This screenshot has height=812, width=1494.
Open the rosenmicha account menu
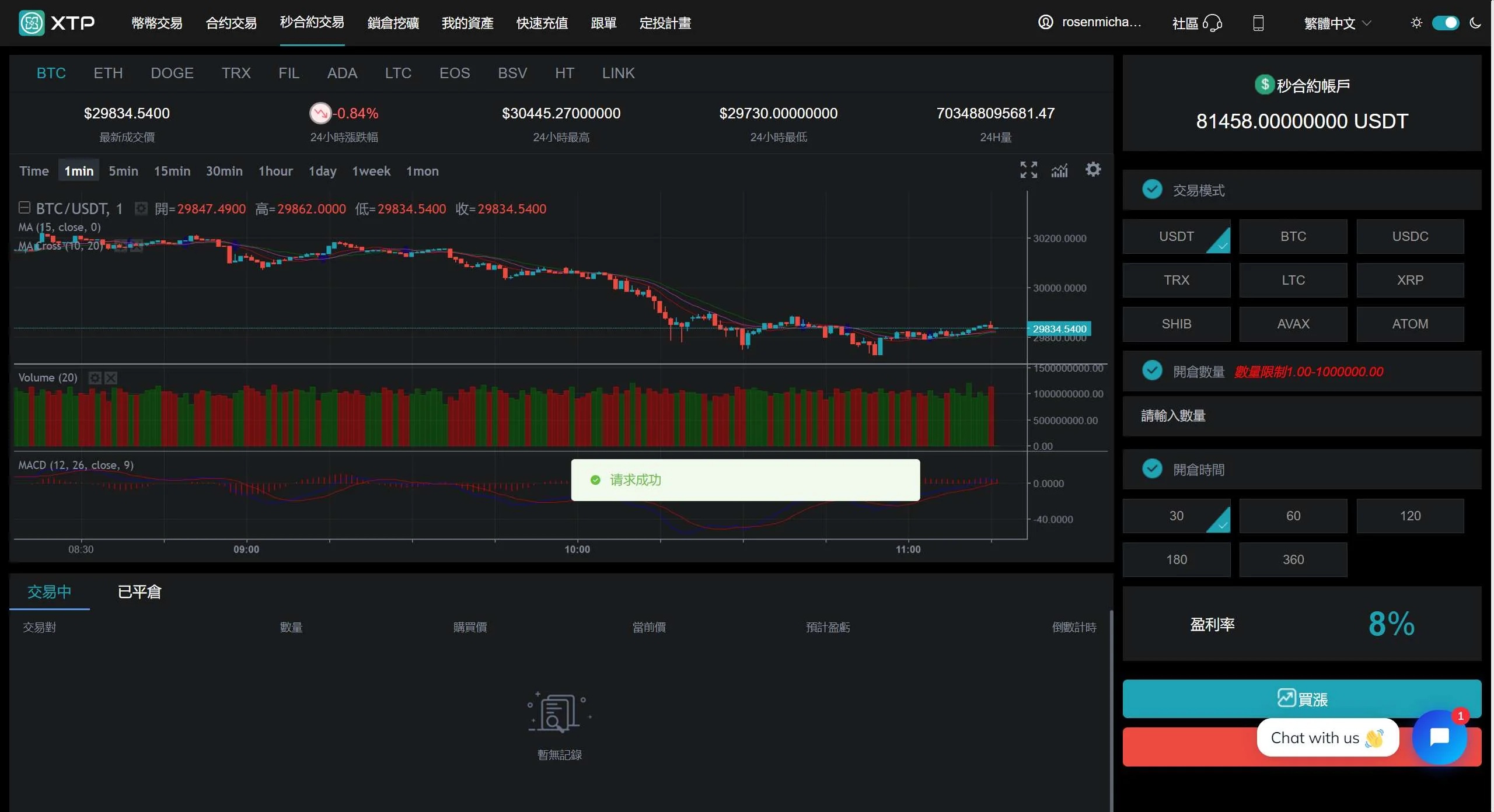pos(1090,22)
